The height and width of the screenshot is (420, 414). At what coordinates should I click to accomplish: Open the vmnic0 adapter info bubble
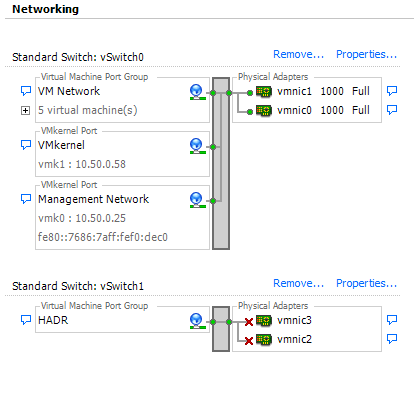(392, 110)
